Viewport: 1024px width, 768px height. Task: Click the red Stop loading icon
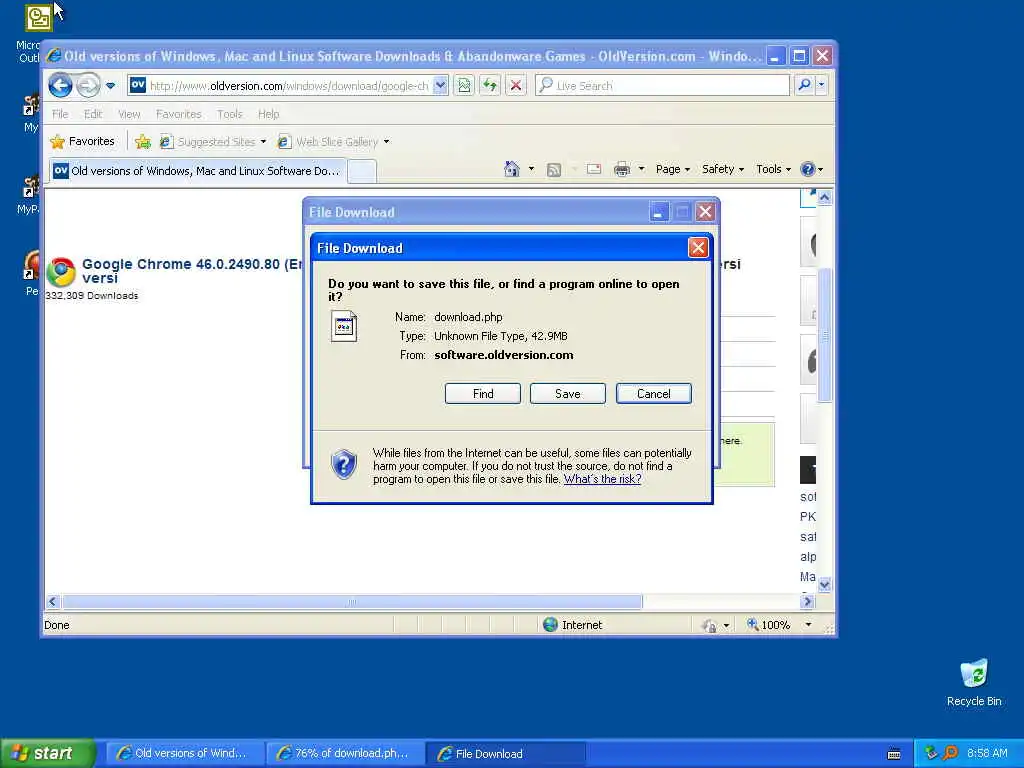point(516,86)
